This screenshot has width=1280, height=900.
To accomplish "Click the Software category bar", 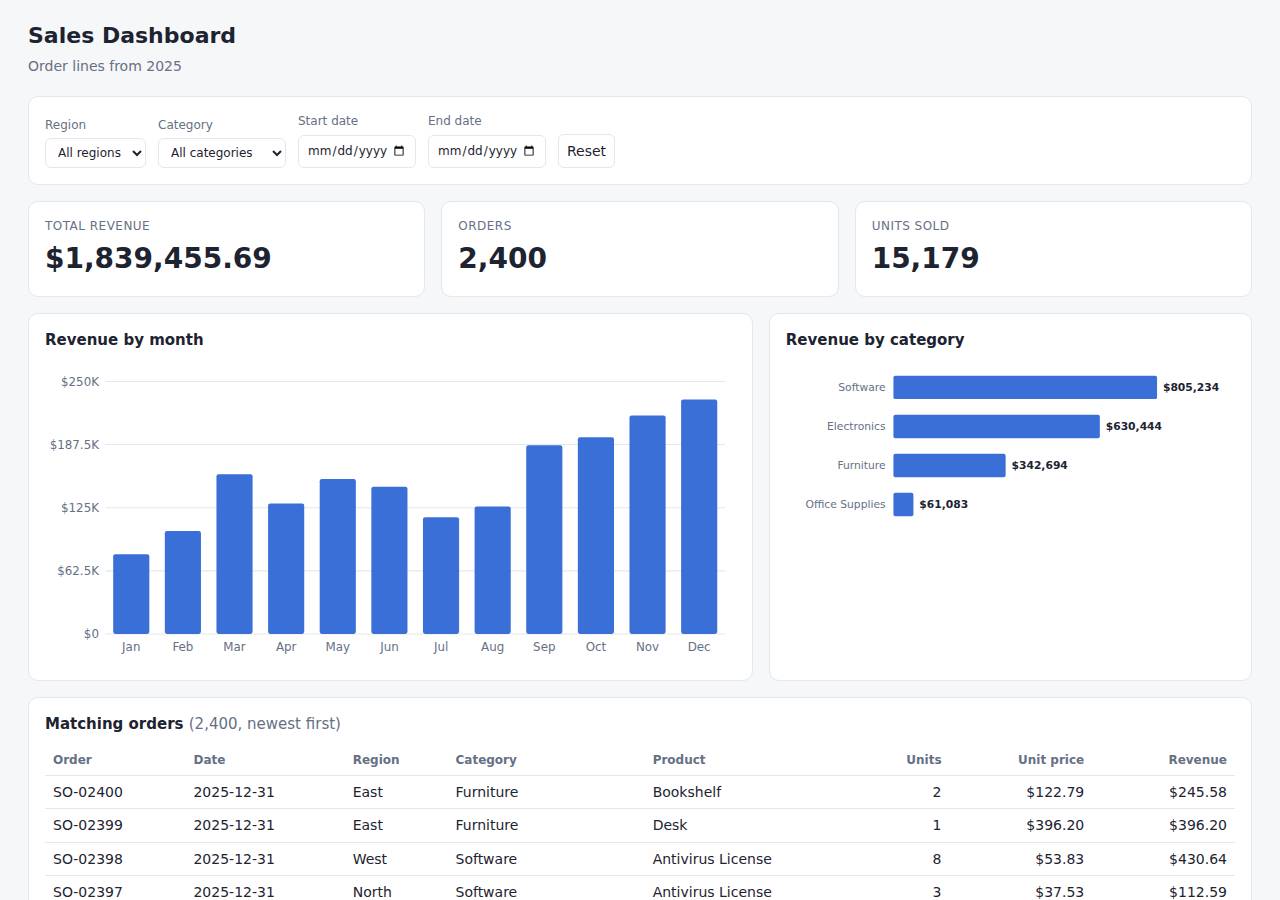I will point(1025,387).
